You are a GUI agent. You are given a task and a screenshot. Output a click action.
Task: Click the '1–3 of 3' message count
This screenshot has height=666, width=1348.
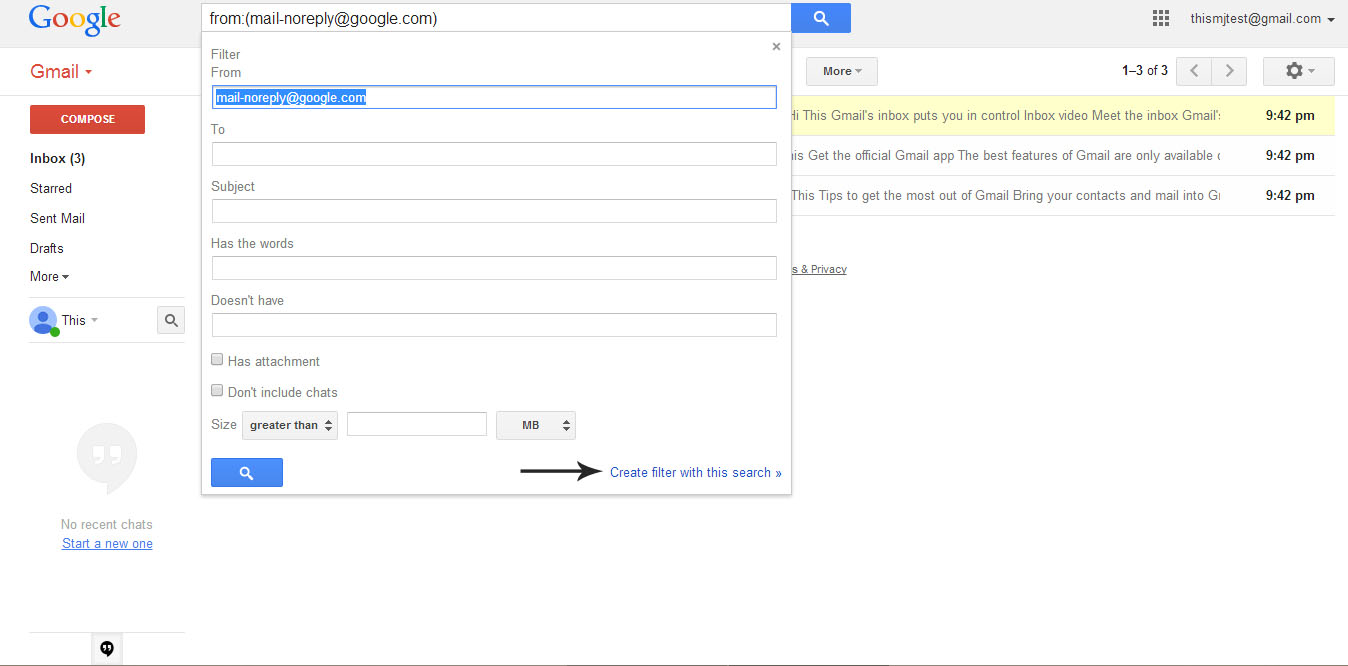point(1145,71)
